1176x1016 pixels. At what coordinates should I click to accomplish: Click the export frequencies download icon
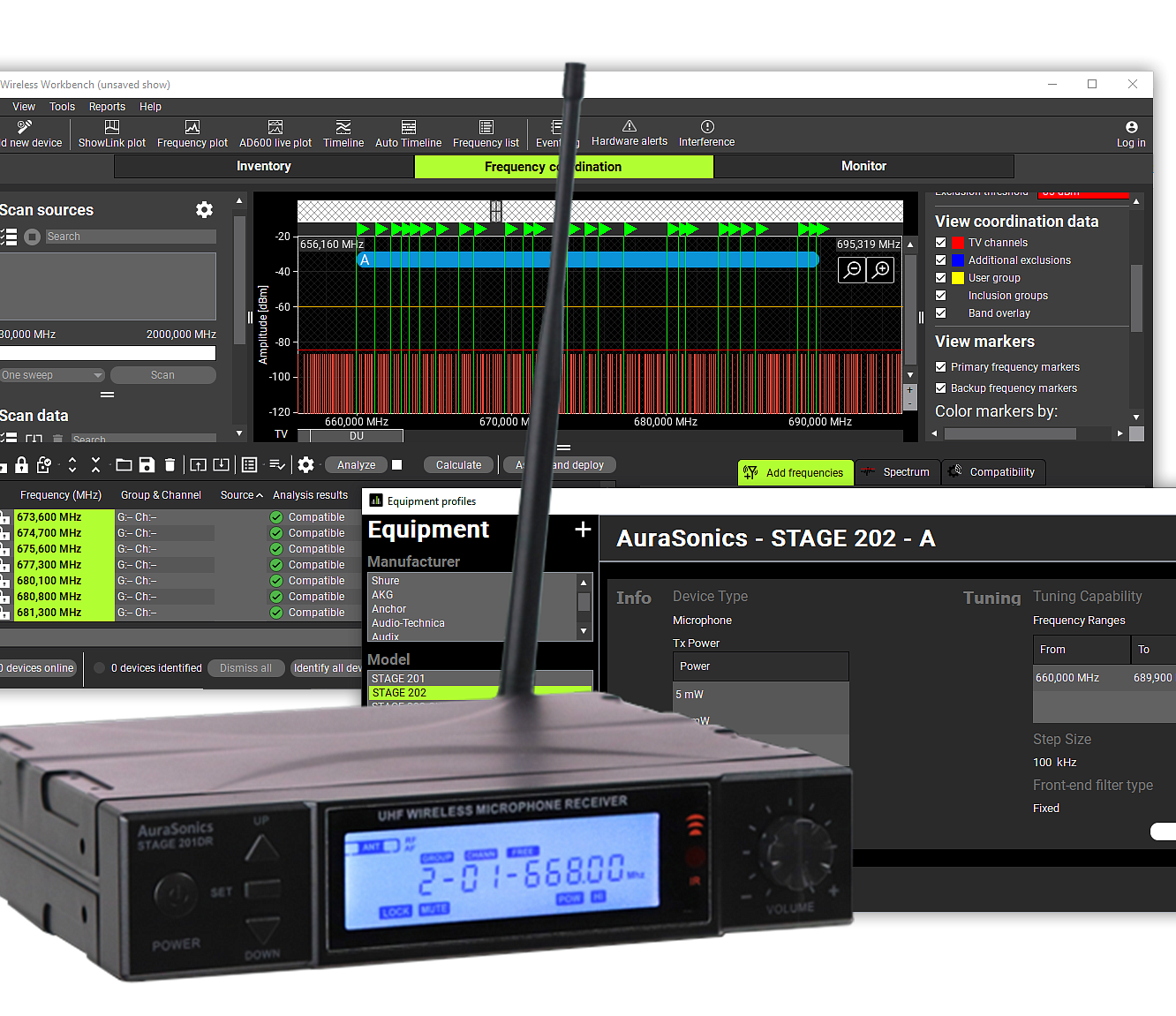pyautogui.click(x=222, y=464)
